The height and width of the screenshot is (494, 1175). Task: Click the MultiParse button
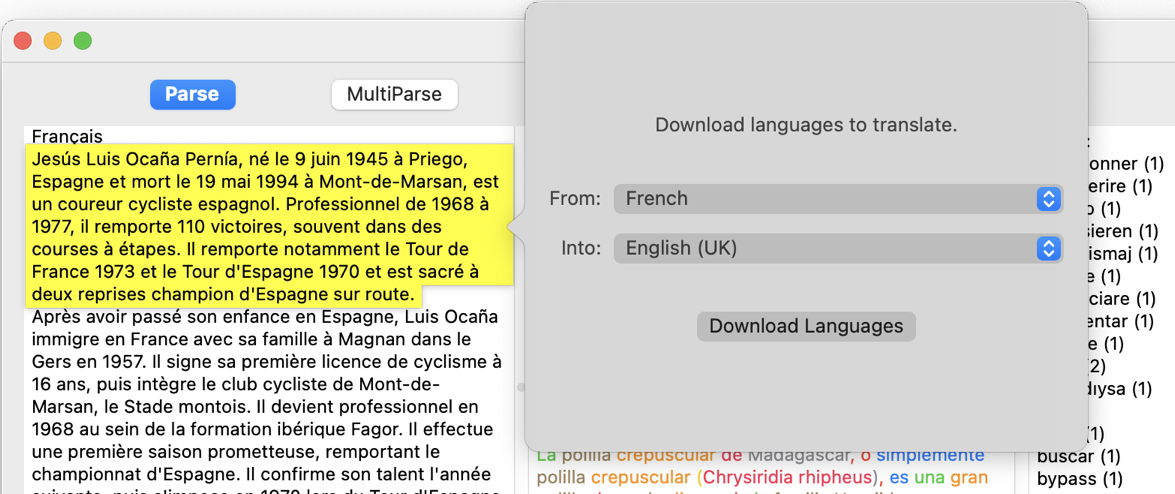pyautogui.click(x=394, y=94)
